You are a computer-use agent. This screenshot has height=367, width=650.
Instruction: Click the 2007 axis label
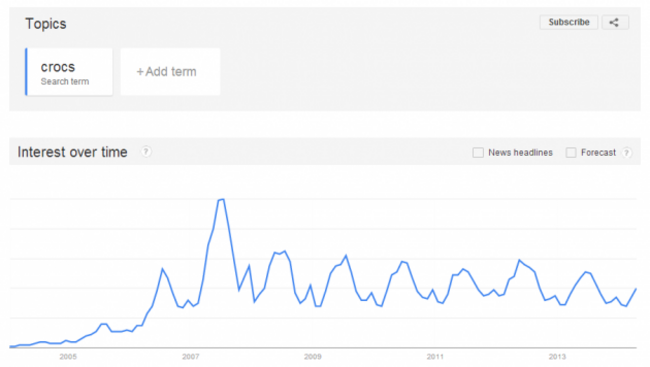[x=191, y=357]
